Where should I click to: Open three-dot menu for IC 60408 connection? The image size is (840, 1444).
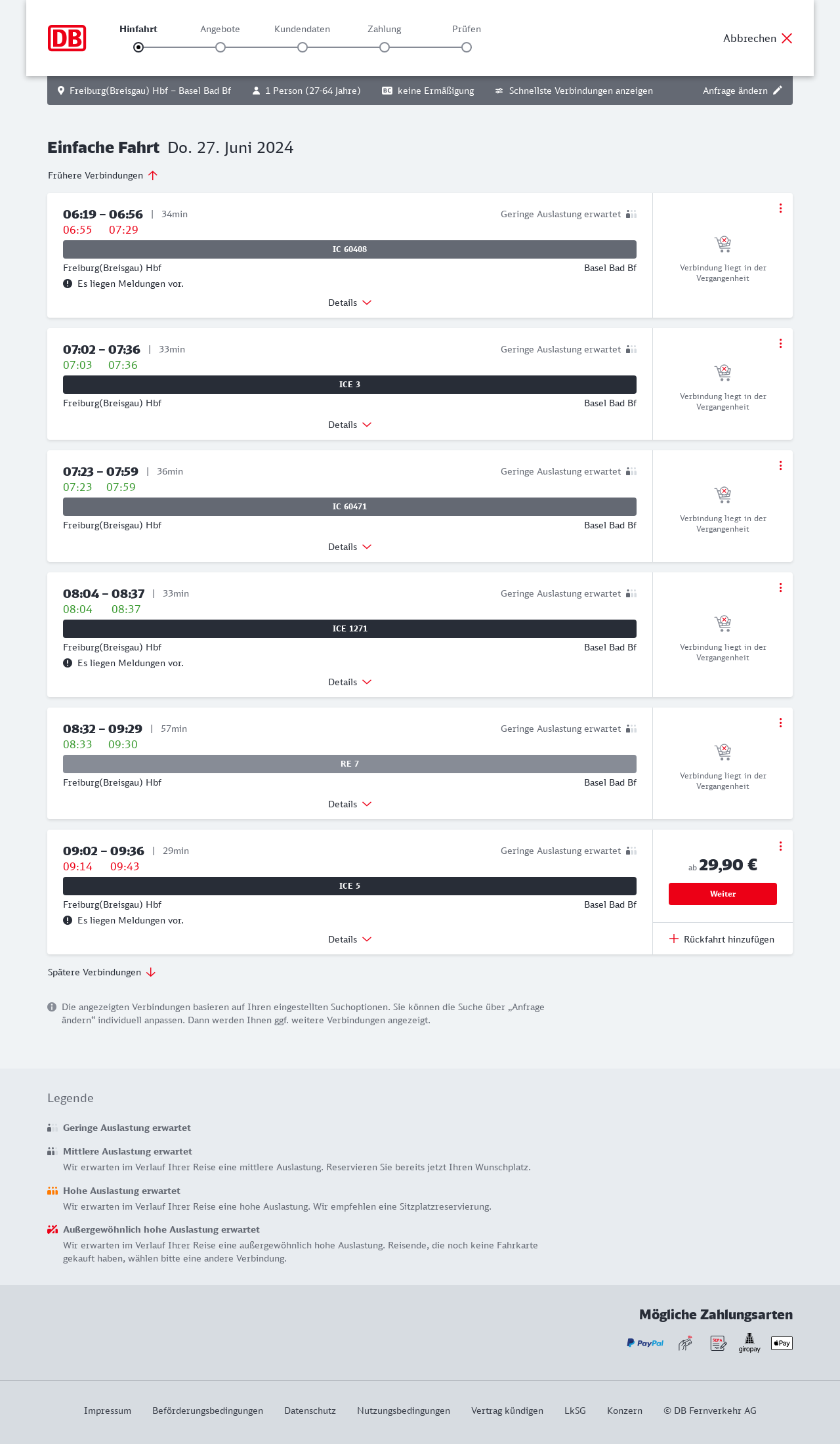point(780,208)
